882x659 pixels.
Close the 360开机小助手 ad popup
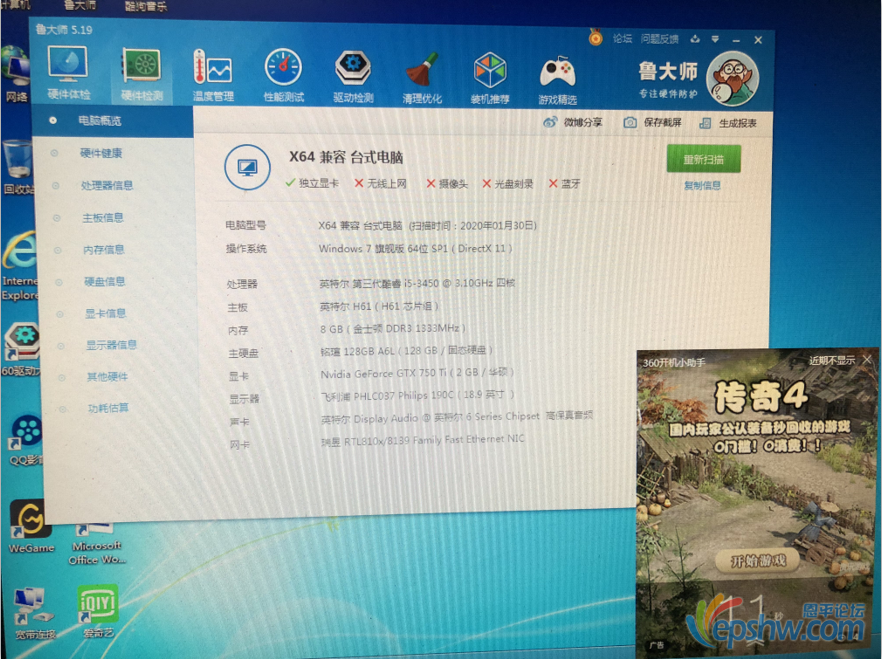point(867,359)
